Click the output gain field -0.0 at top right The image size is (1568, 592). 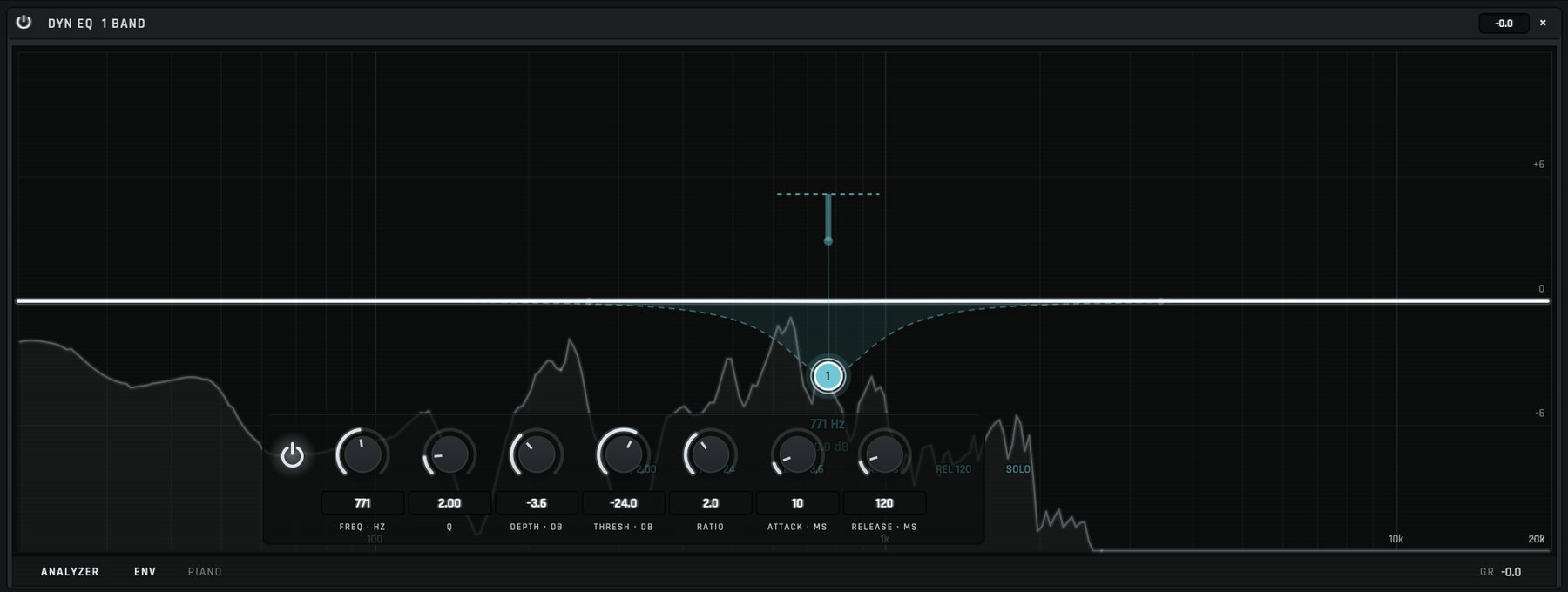click(x=1504, y=24)
